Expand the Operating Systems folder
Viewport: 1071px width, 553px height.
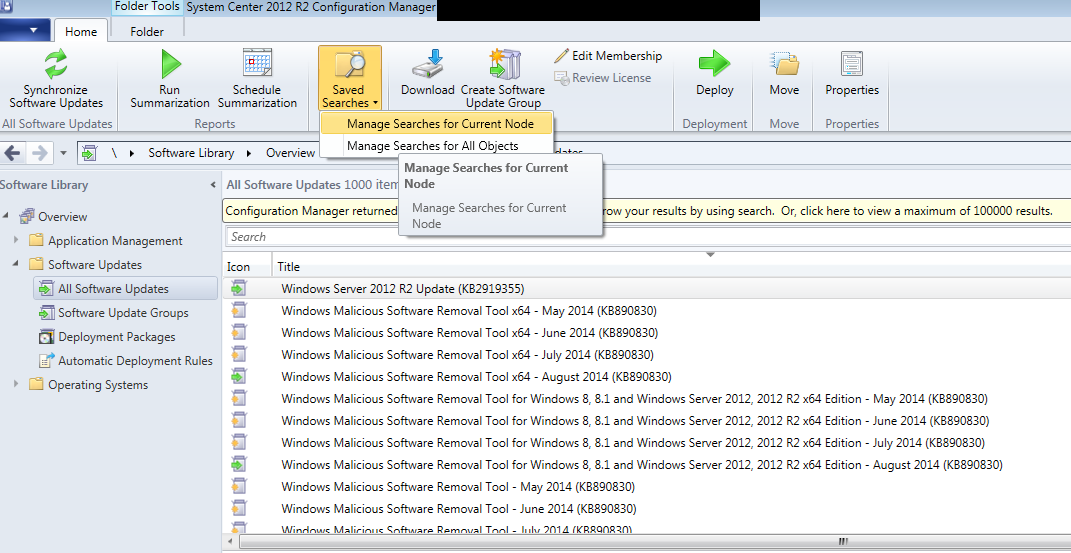[16, 384]
